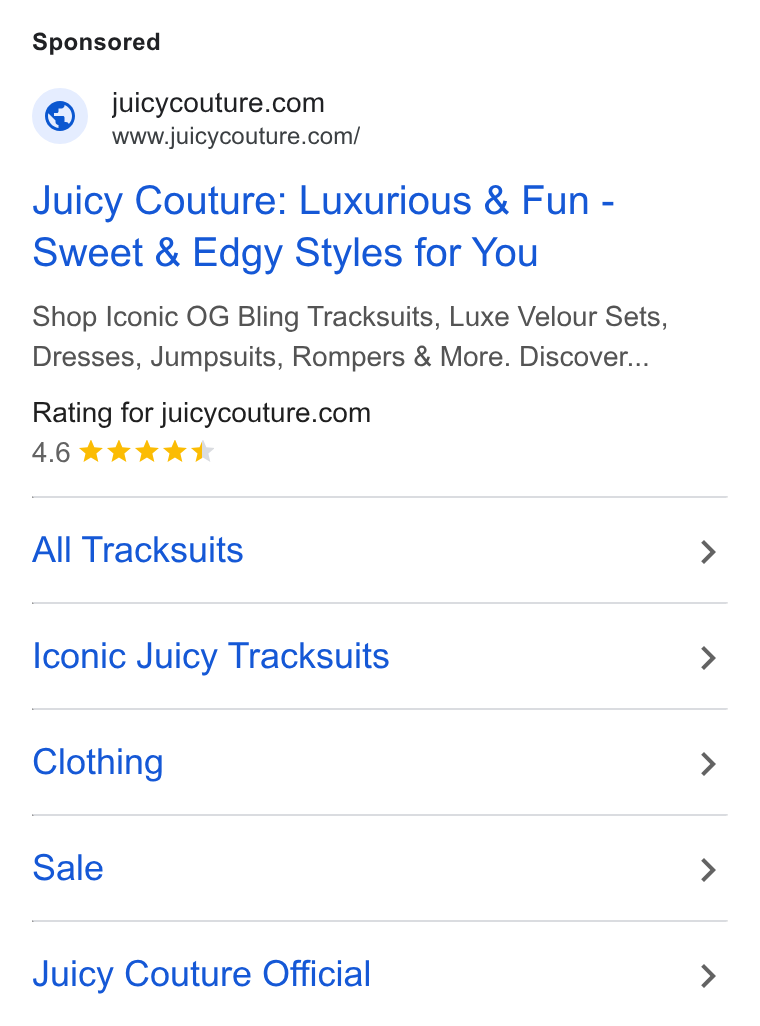Viewport: 760px width, 1026px height.
Task: Click the Sponsored label
Action: coord(96,43)
